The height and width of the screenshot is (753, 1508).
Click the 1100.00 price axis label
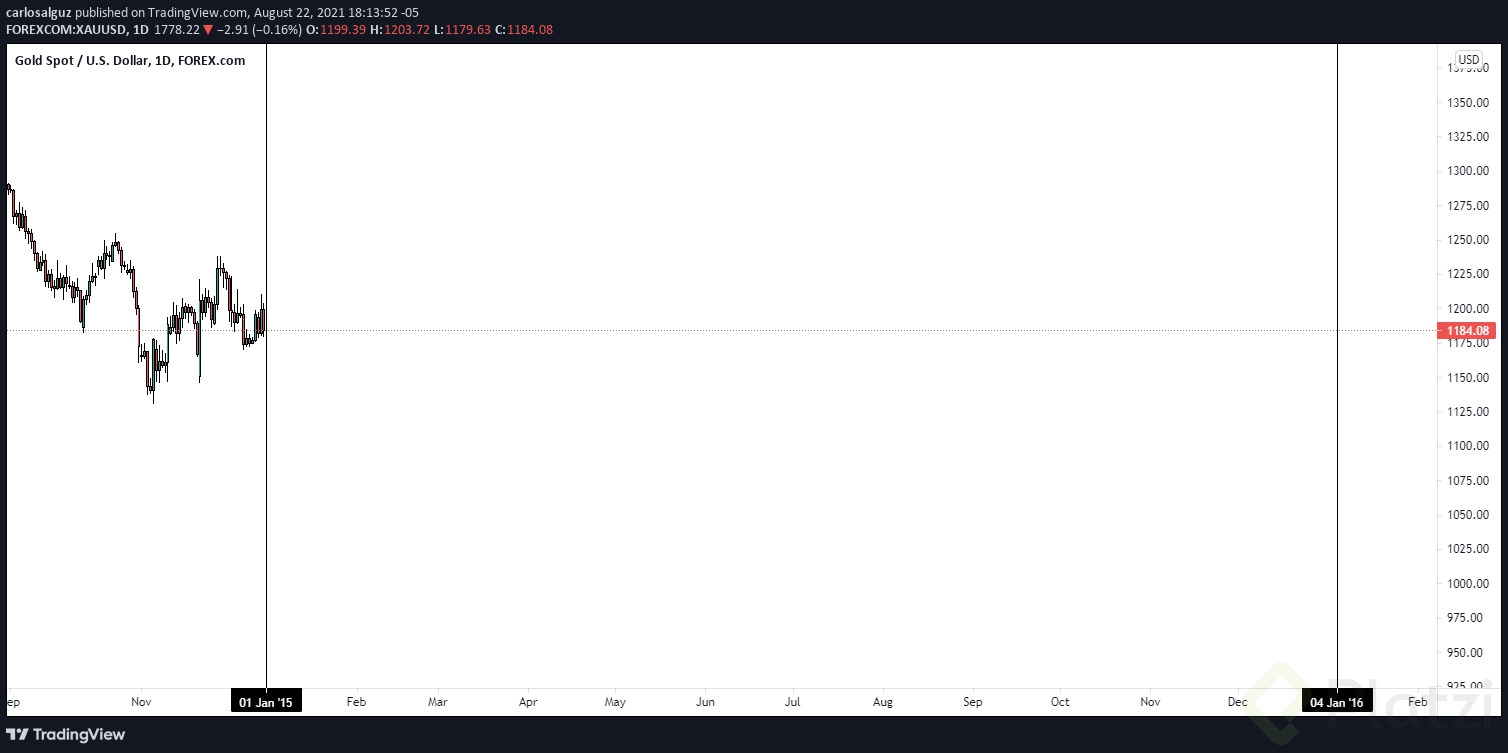(1468, 446)
